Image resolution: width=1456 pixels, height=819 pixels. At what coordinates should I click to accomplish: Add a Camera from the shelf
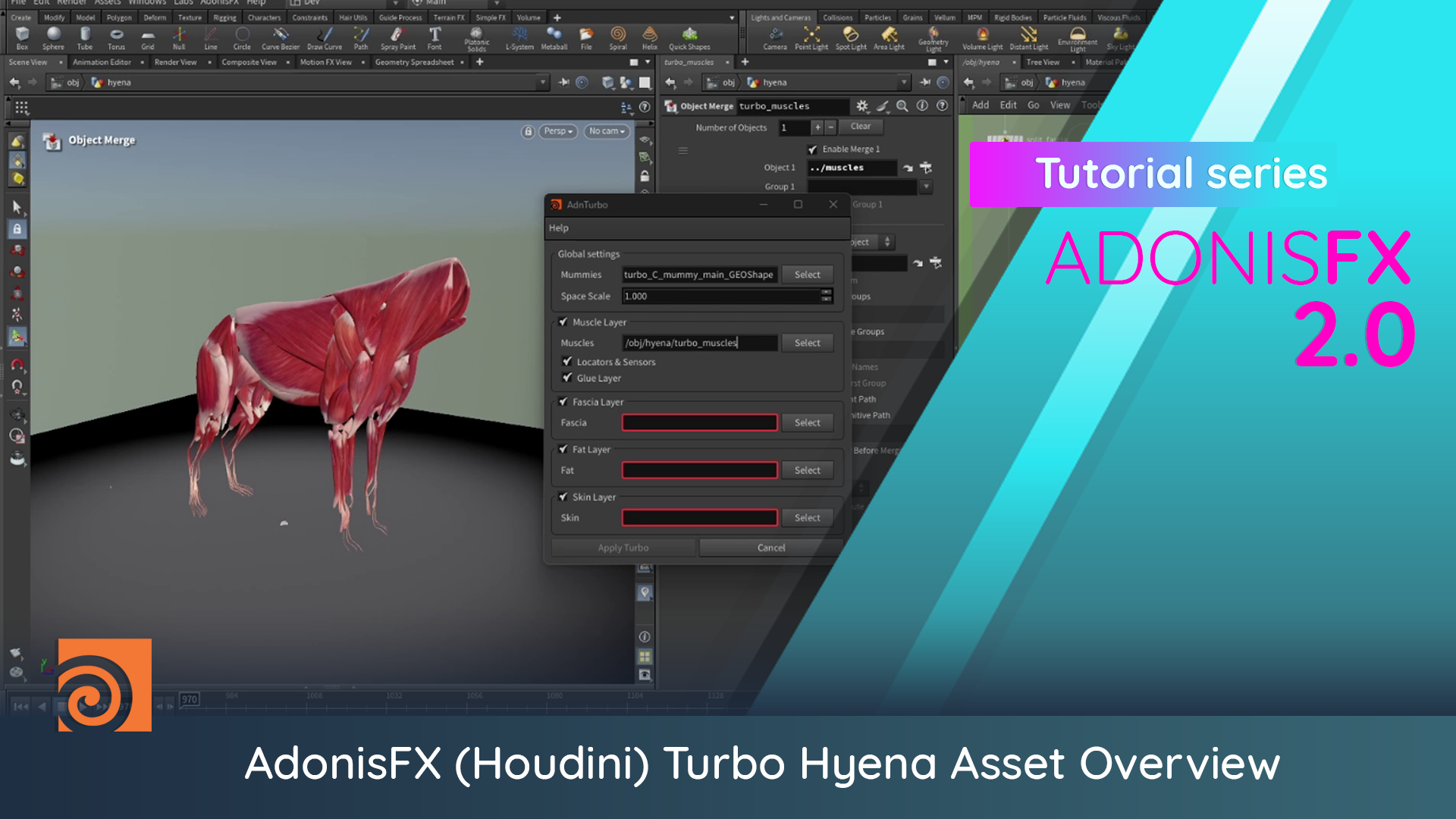[775, 38]
